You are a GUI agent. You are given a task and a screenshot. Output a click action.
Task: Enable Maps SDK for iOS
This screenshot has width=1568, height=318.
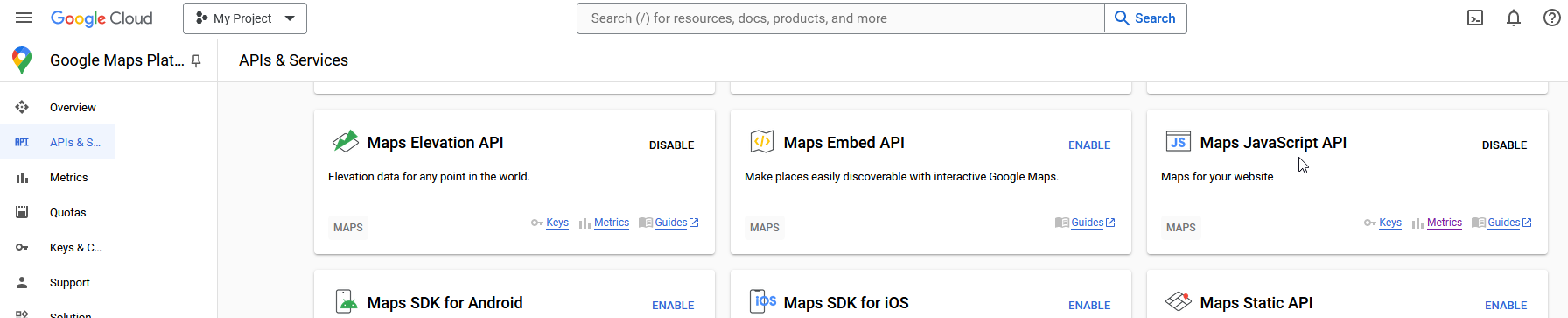pyautogui.click(x=1089, y=306)
